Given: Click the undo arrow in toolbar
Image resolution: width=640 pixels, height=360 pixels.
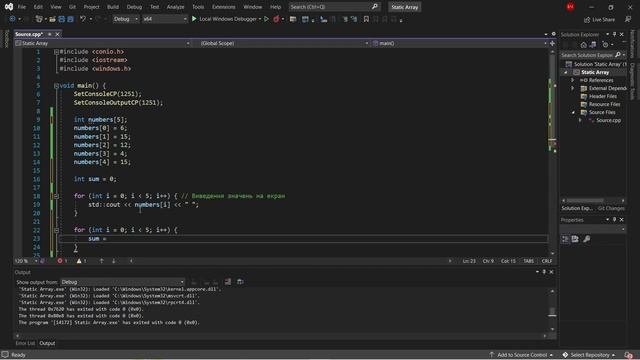Looking at the screenshot, I should (x=83, y=19).
